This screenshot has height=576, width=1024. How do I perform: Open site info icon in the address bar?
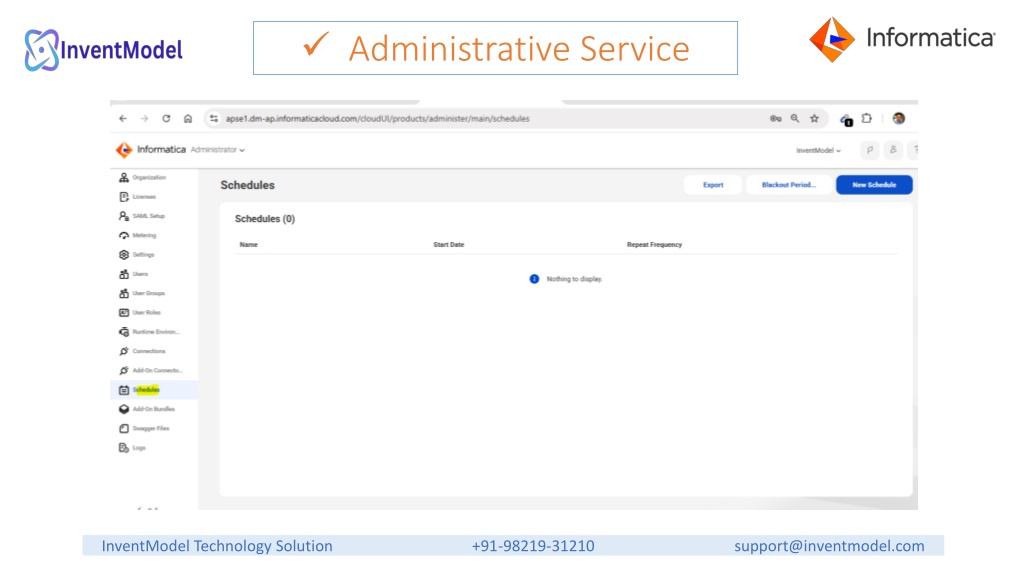tap(214, 119)
